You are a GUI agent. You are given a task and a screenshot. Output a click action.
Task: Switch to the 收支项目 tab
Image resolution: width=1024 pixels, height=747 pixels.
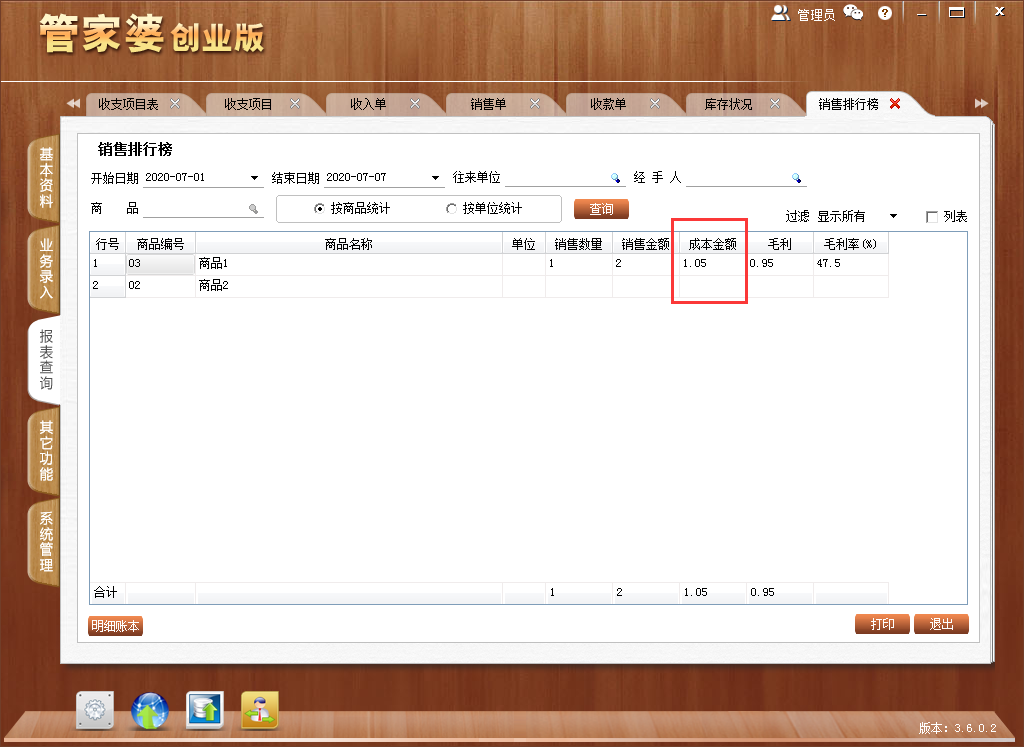[x=248, y=104]
